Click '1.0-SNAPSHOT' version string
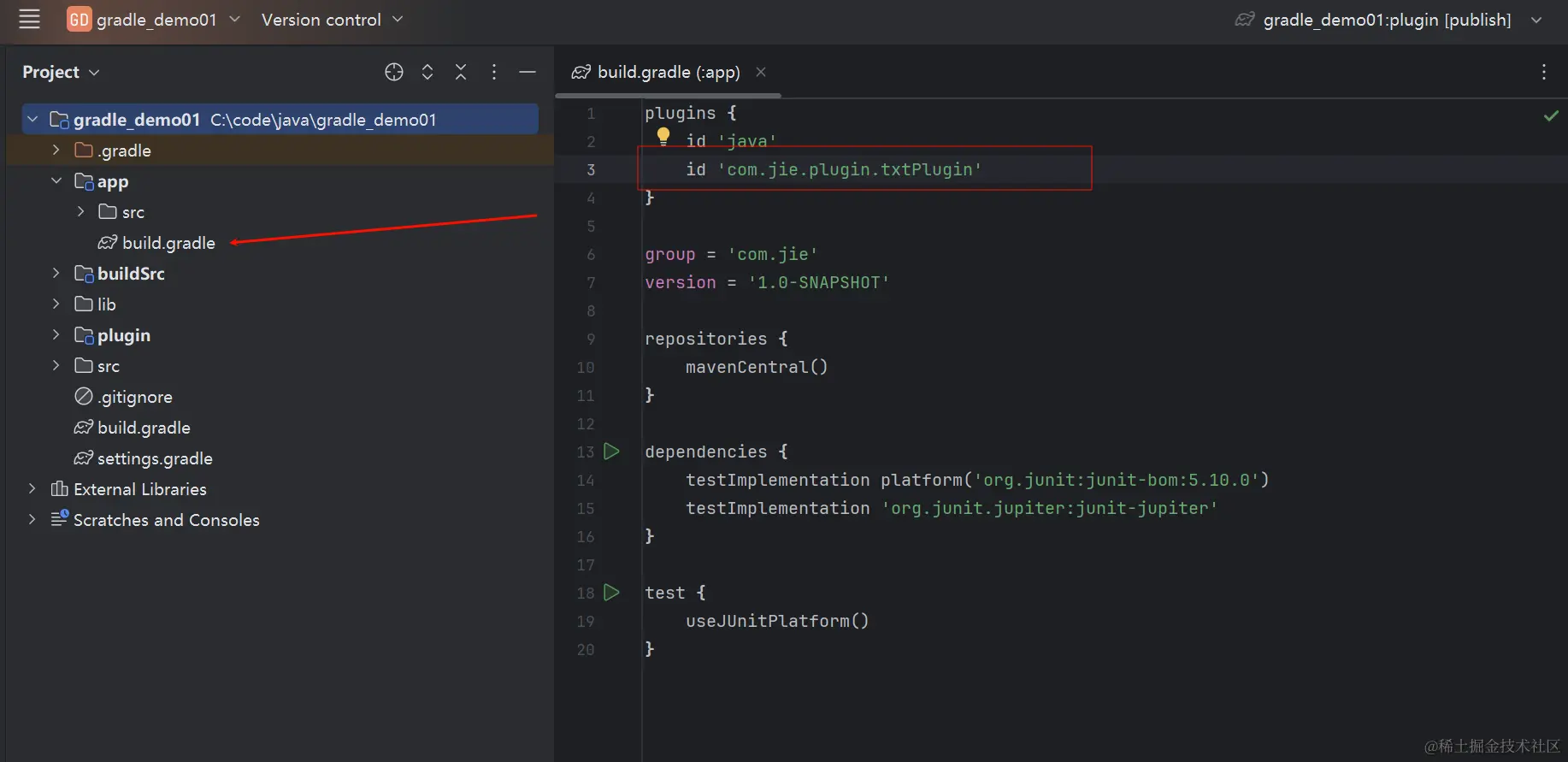This screenshot has height=762, width=1568. pos(819,282)
